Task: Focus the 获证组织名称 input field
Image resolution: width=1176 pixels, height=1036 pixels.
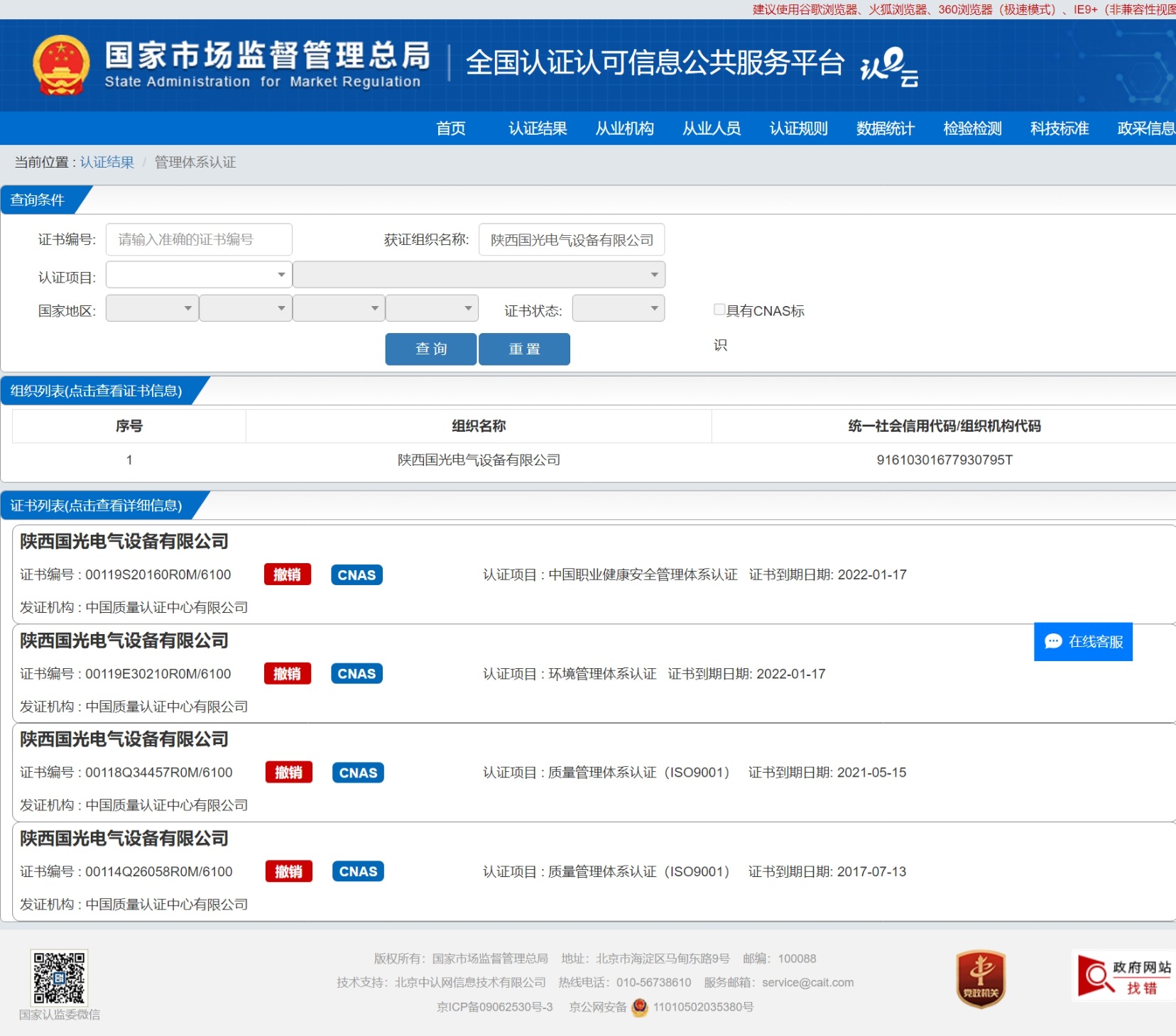Action: pos(572,239)
